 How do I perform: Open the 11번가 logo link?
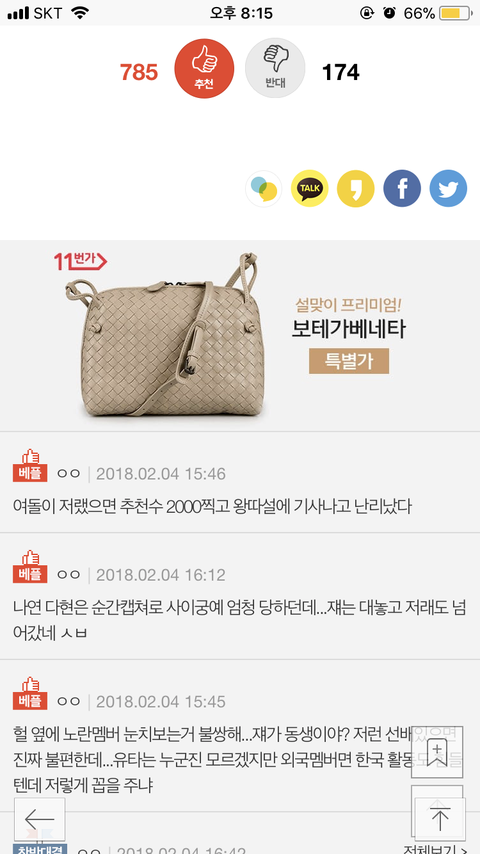pos(80,262)
